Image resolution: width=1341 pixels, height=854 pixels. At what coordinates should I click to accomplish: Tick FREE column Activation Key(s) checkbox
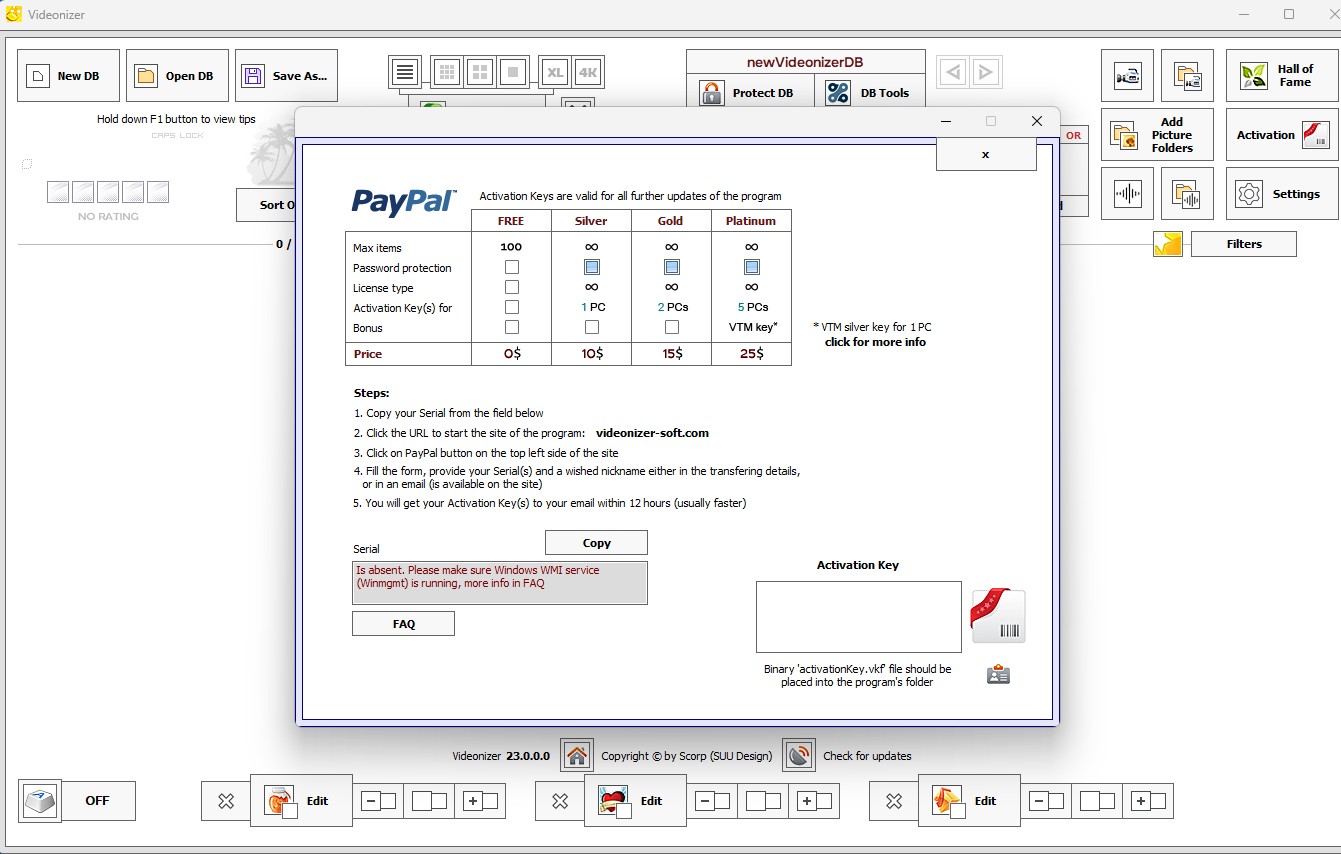pos(512,307)
